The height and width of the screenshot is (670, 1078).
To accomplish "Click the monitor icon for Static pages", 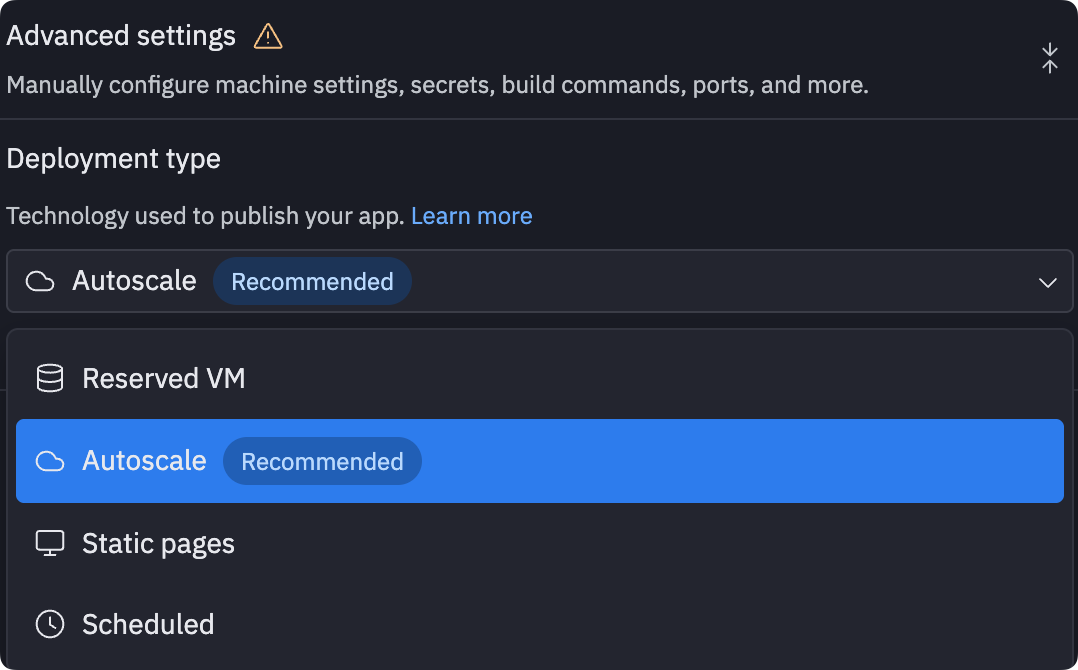I will point(49,543).
